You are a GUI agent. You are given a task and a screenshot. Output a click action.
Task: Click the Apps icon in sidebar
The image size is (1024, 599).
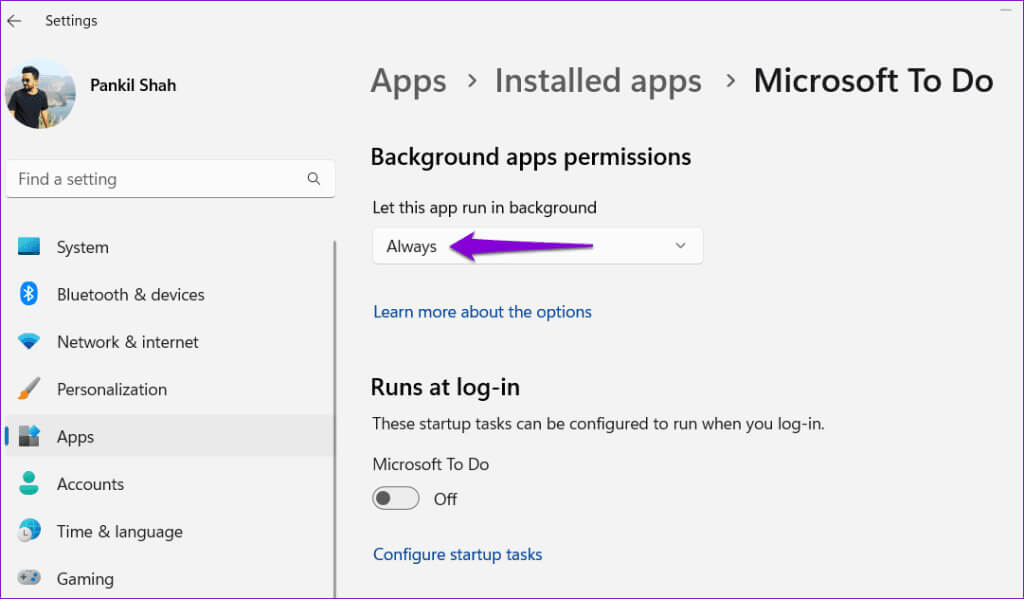29,436
